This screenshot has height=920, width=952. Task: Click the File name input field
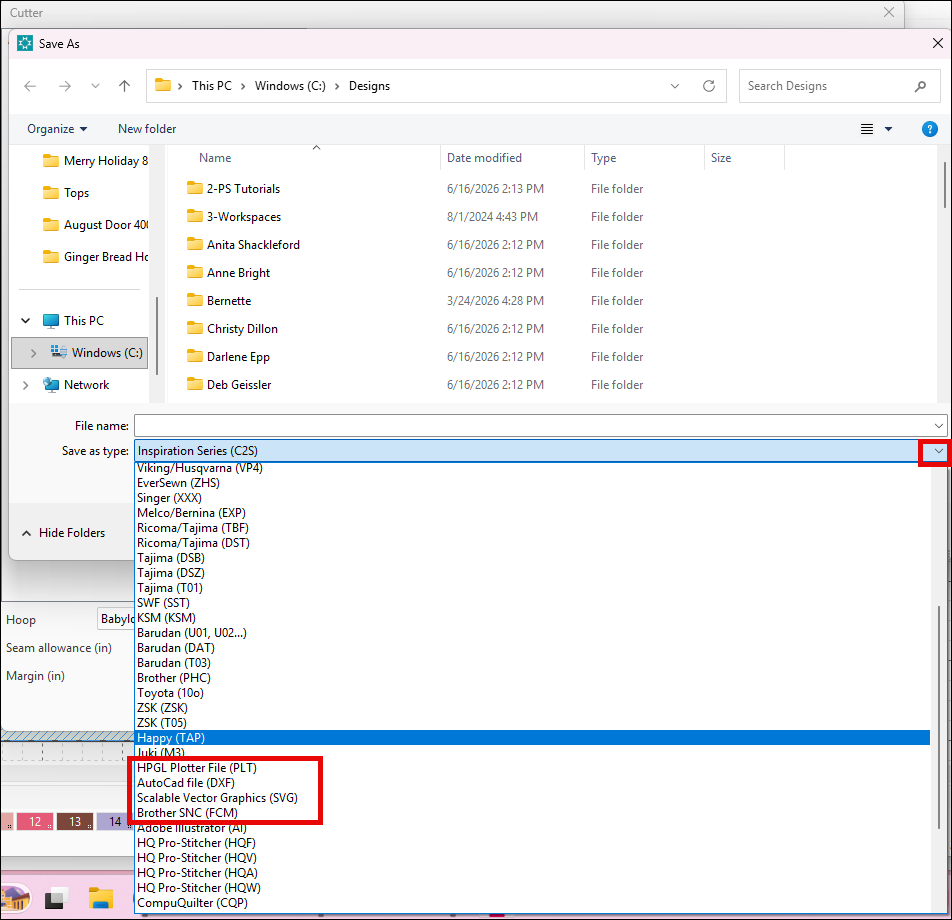pos(533,426)
